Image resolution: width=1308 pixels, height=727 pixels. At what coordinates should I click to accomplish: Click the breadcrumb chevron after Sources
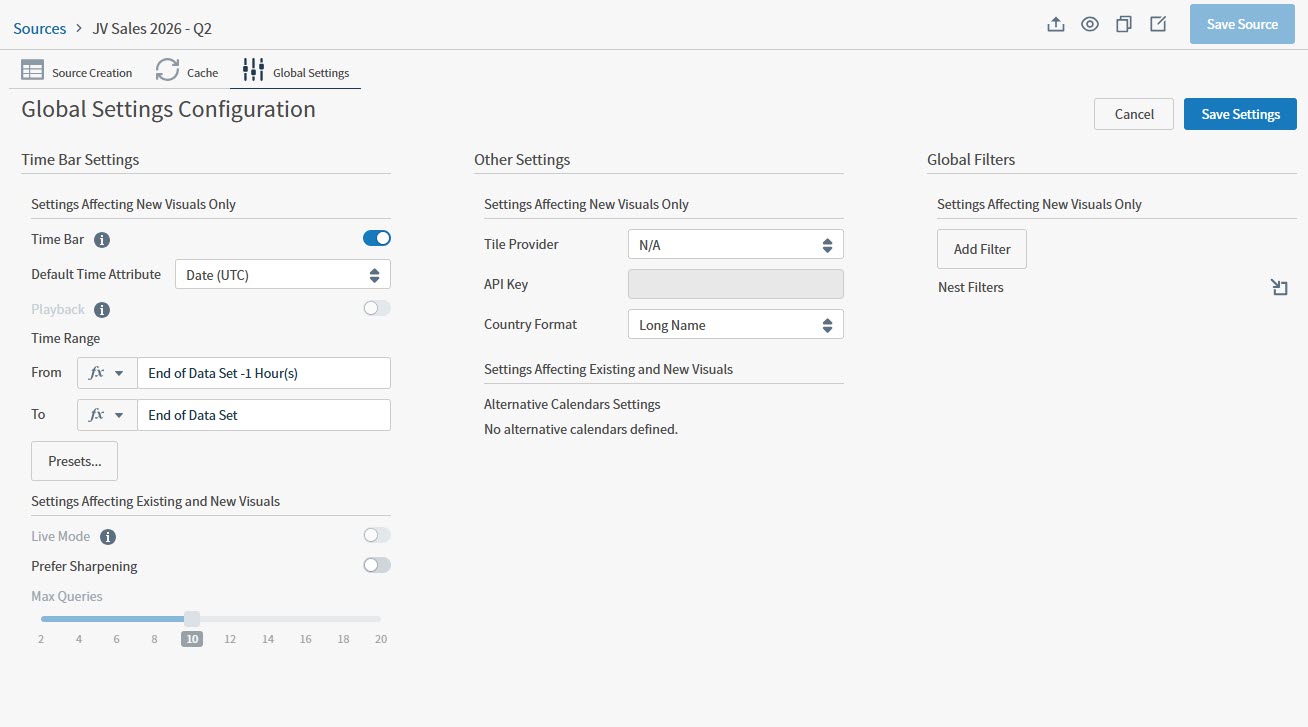tap(78, 29)
